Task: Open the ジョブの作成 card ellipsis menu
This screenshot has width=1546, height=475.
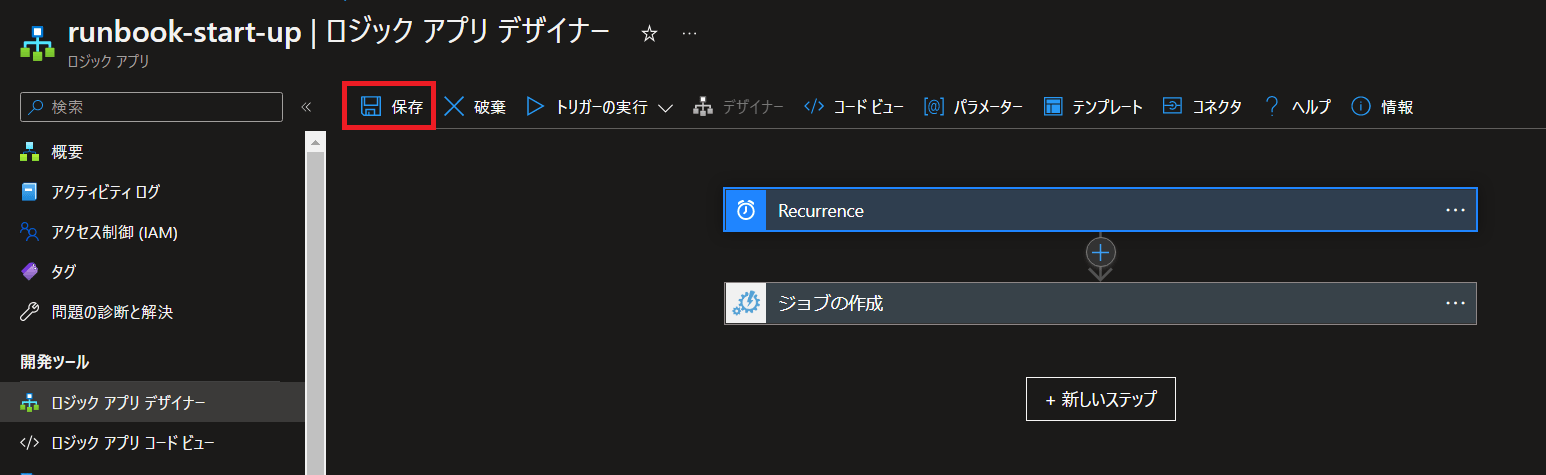Action: point(1455,303)
